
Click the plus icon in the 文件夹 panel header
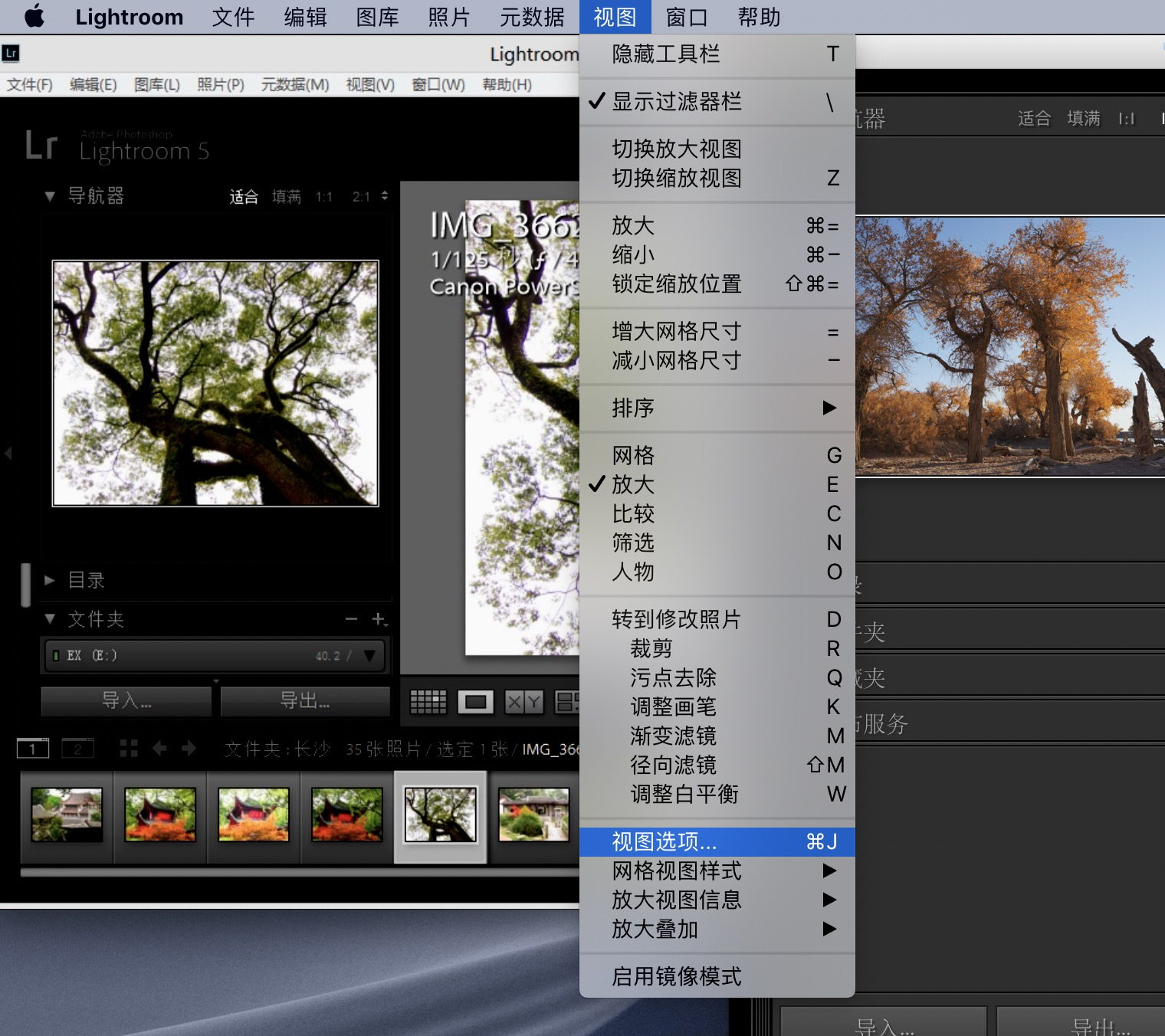[x=379, y=618]
